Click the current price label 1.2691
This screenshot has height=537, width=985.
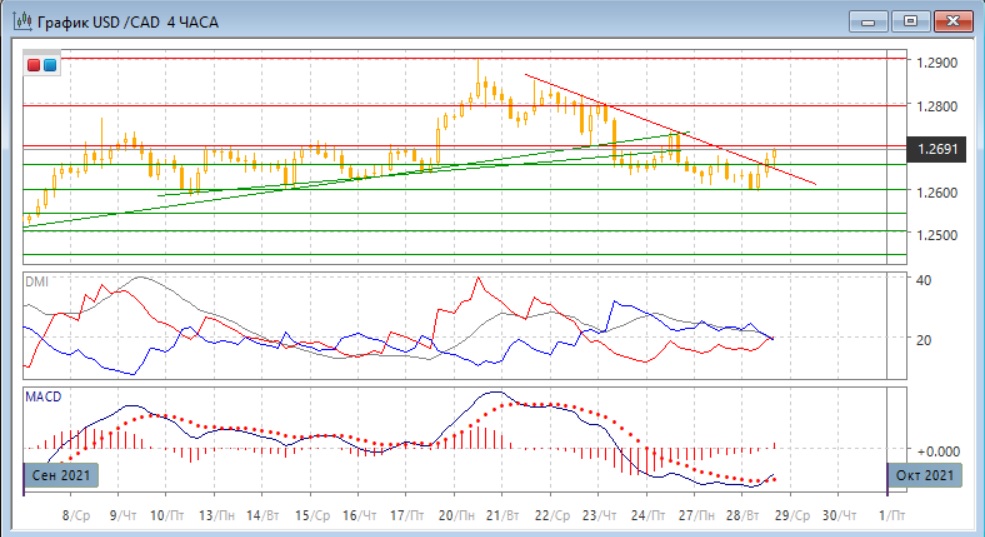point(938,150)
